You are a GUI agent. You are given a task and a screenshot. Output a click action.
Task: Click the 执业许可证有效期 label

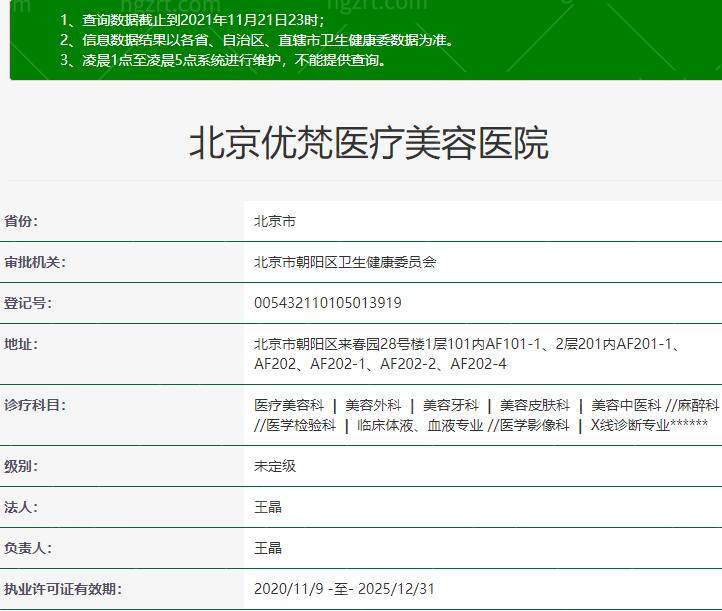pyautogui.click(x=63, y=589)
